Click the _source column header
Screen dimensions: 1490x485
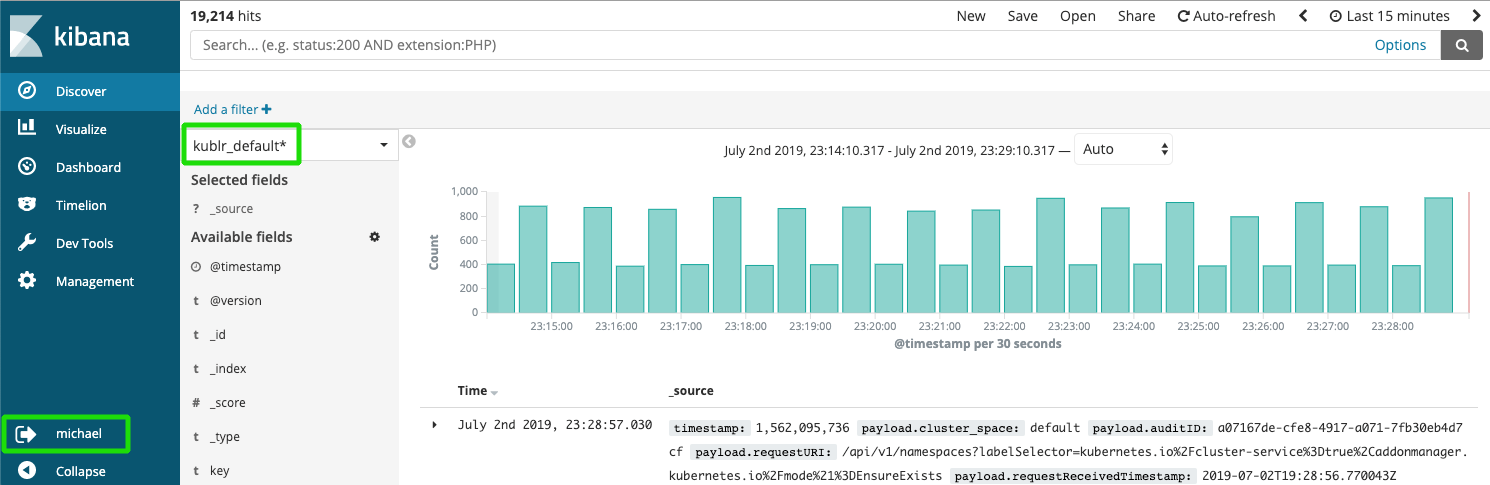(691, 391)
